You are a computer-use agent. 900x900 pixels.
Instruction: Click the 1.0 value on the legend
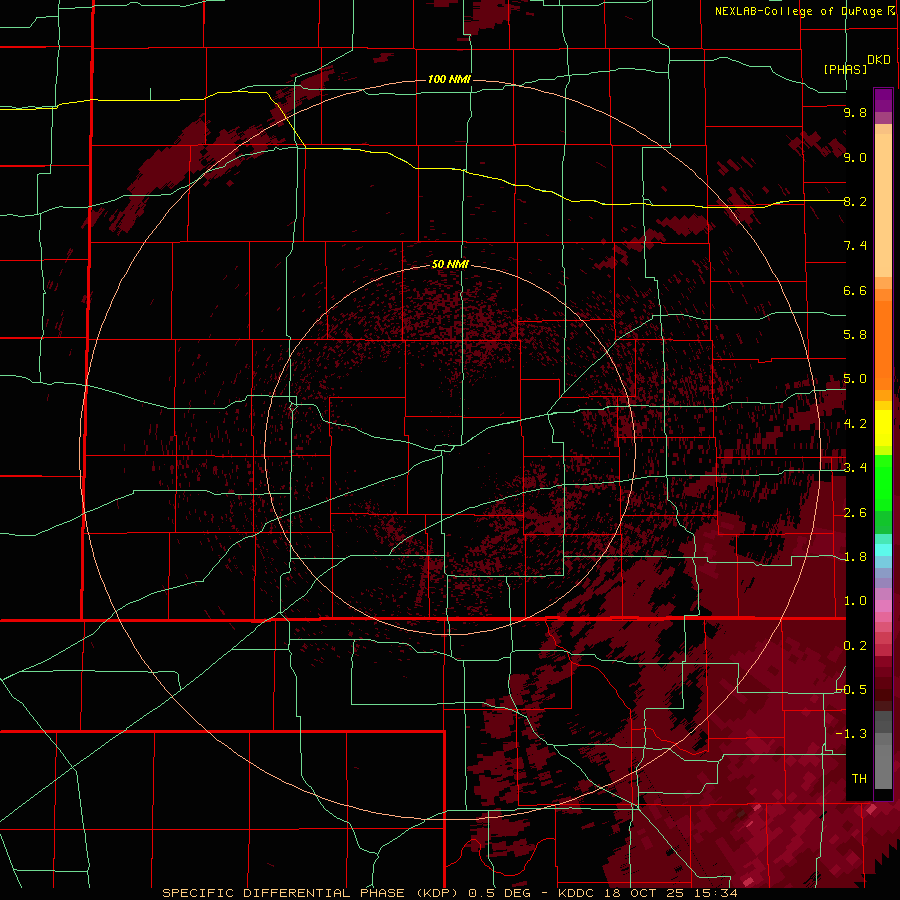click(x=855, y=601)
